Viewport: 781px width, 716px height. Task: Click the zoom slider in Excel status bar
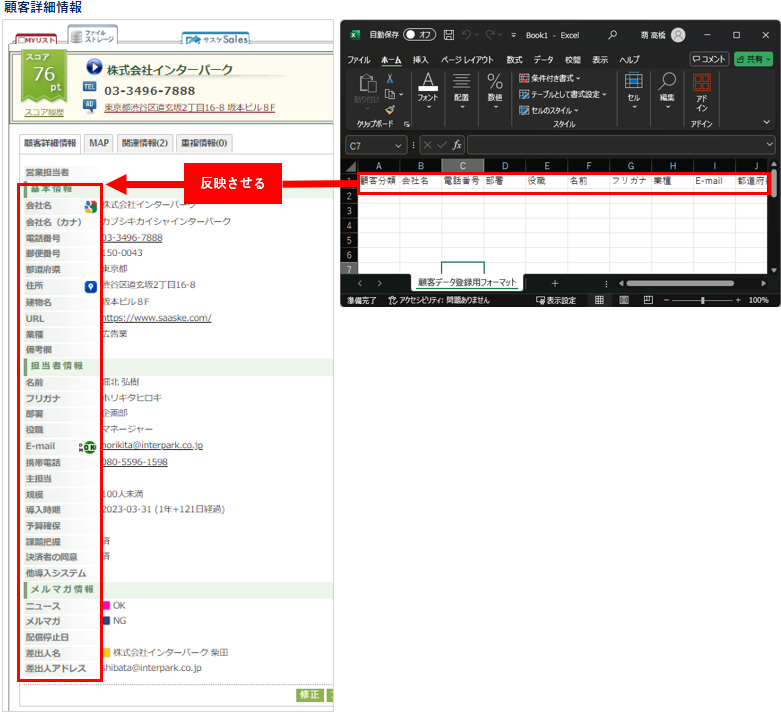(702, 300)
